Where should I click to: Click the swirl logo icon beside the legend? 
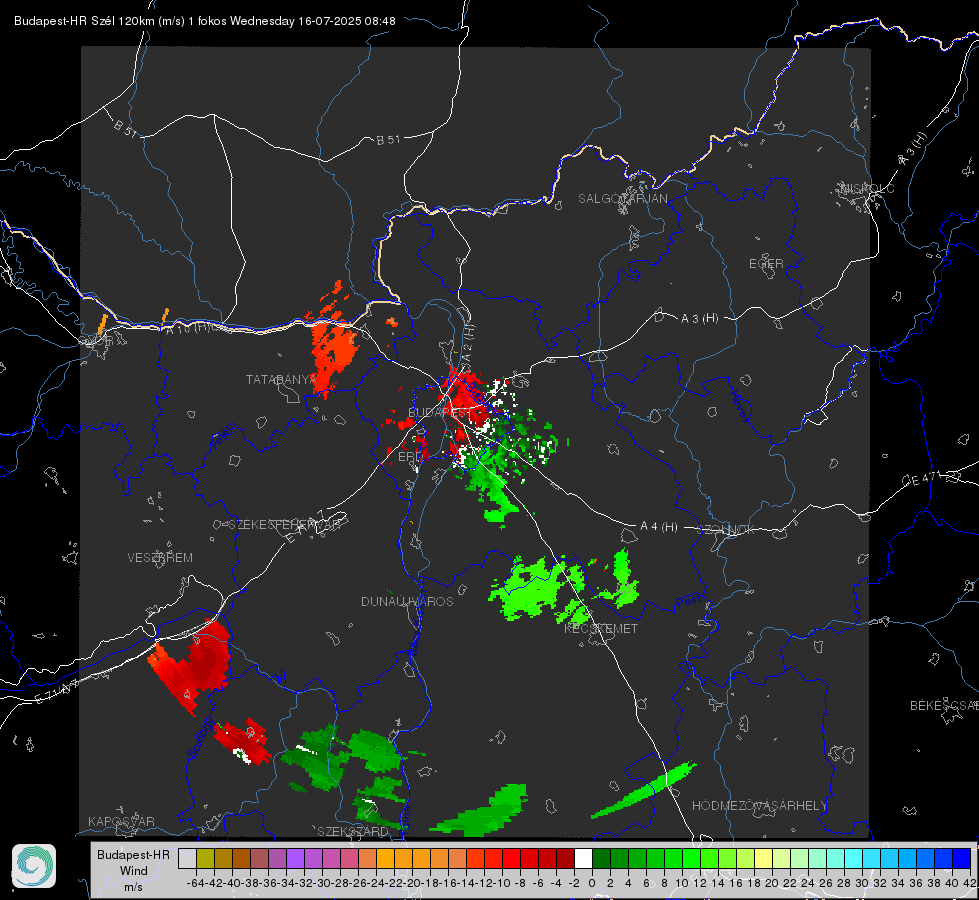coord(34,866)
